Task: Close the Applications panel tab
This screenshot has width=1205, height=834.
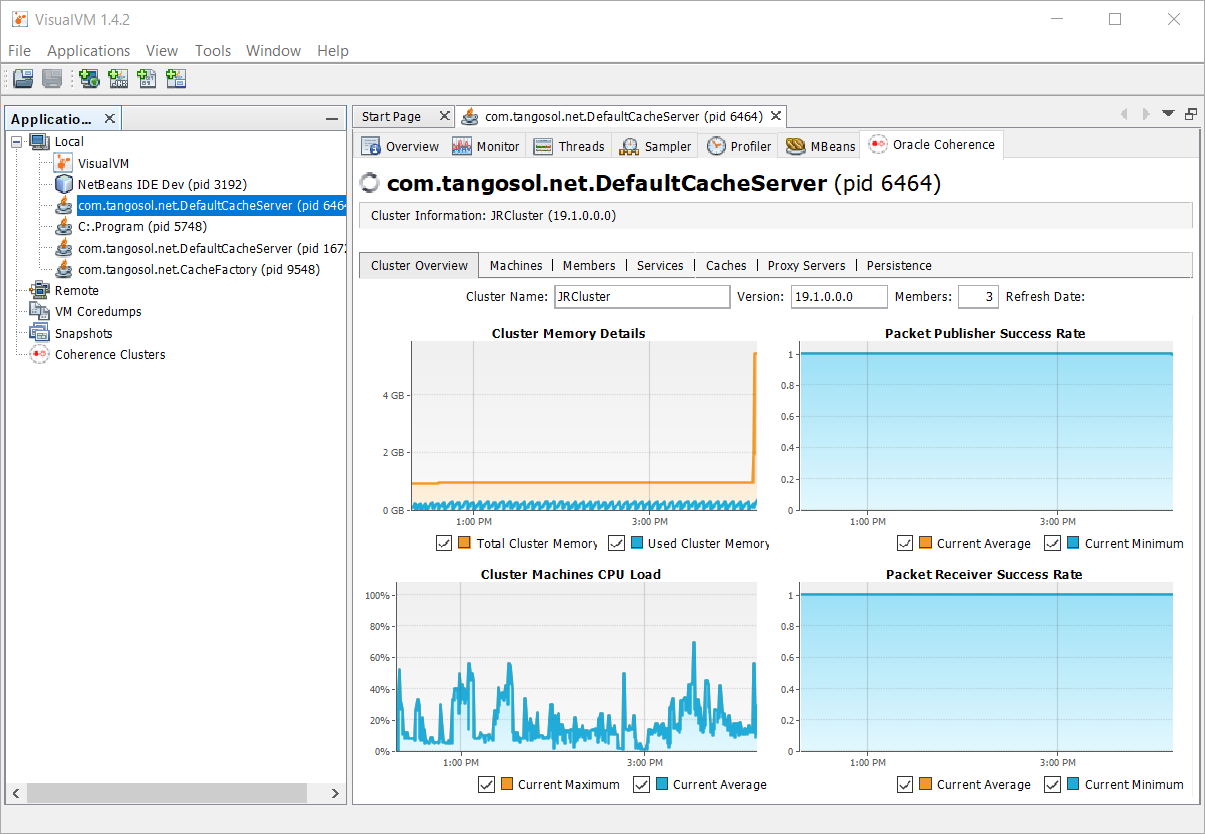Action: (110, 118)
